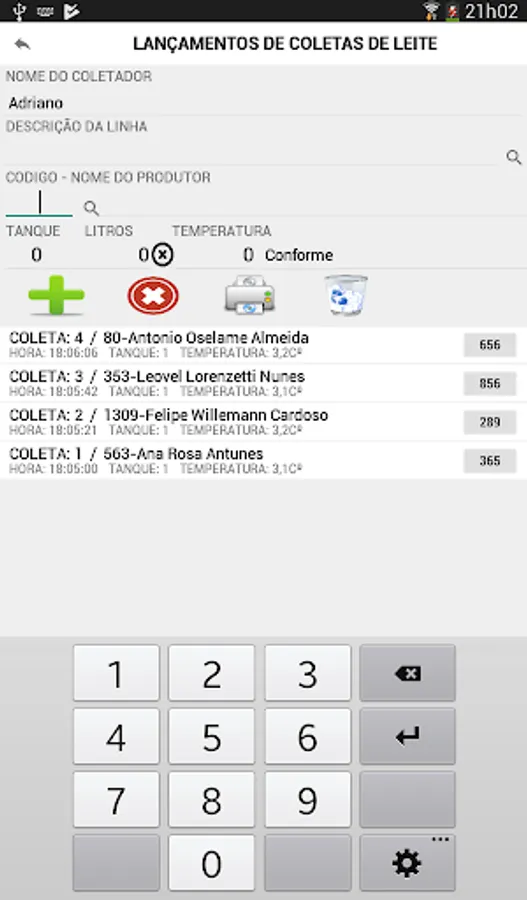Tap the keyboard backspace key
This screenshot has height=900, width=527.
(408, 673)
